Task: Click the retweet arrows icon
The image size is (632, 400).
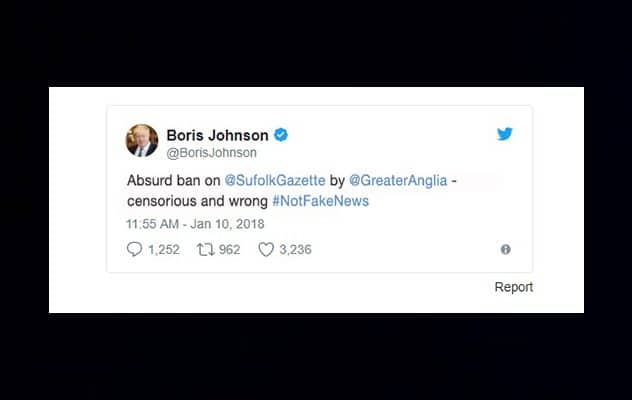Action: tap(205, 250)
